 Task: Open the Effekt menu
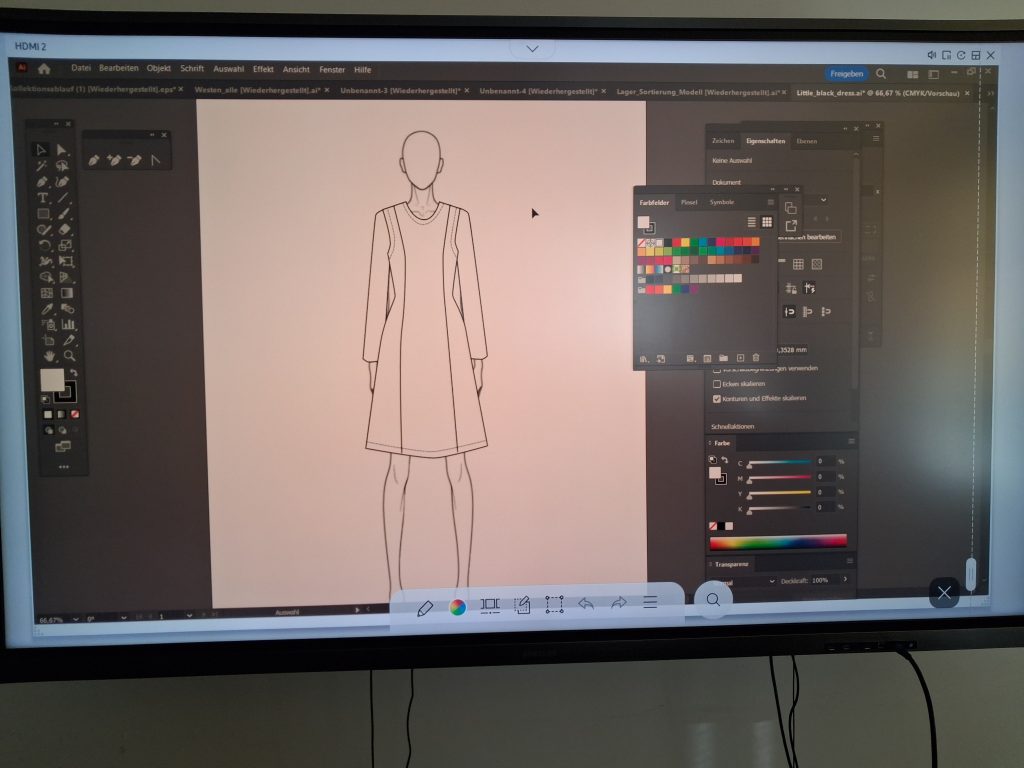[x=263, y=70]
